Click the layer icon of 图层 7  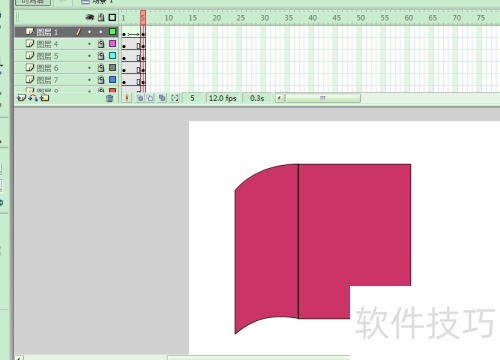click(x=30, y=79)
